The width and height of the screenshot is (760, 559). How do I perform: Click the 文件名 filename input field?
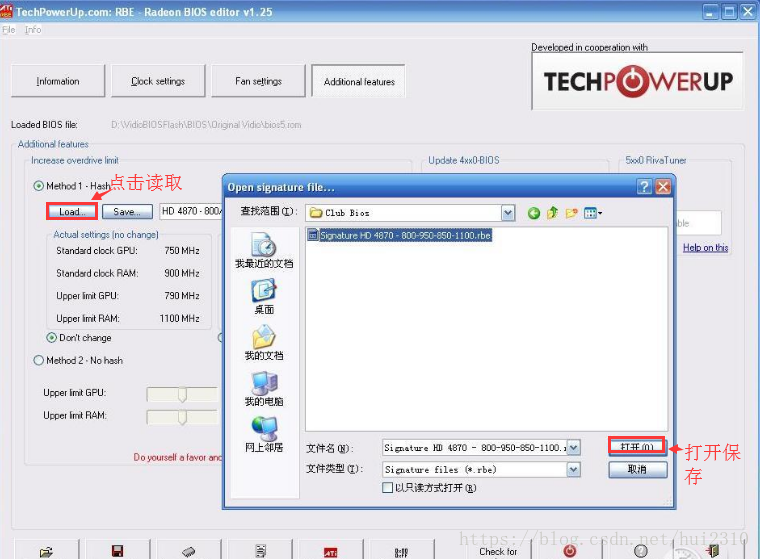click(475, 447)
